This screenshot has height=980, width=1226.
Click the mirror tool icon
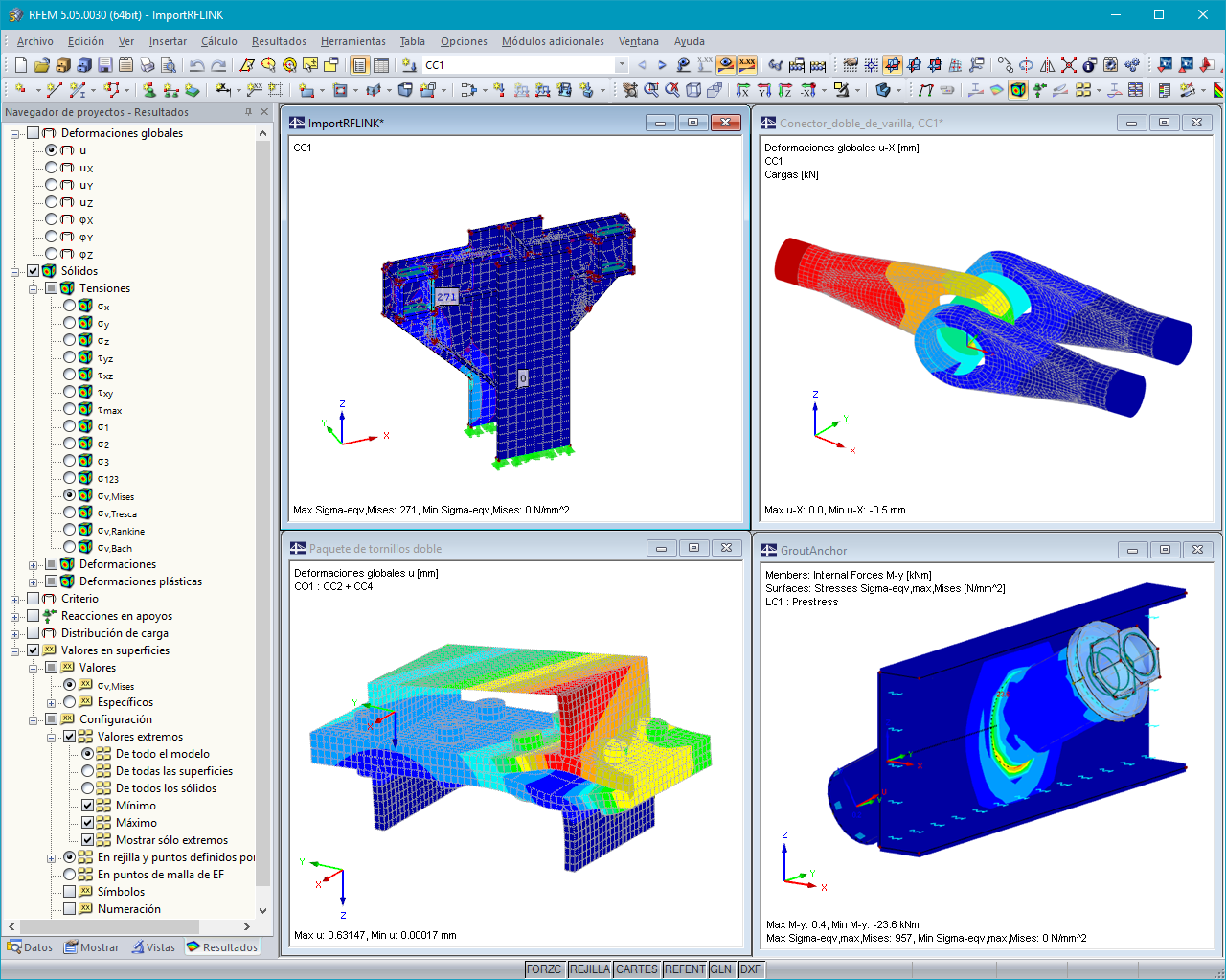[1047, 65]
